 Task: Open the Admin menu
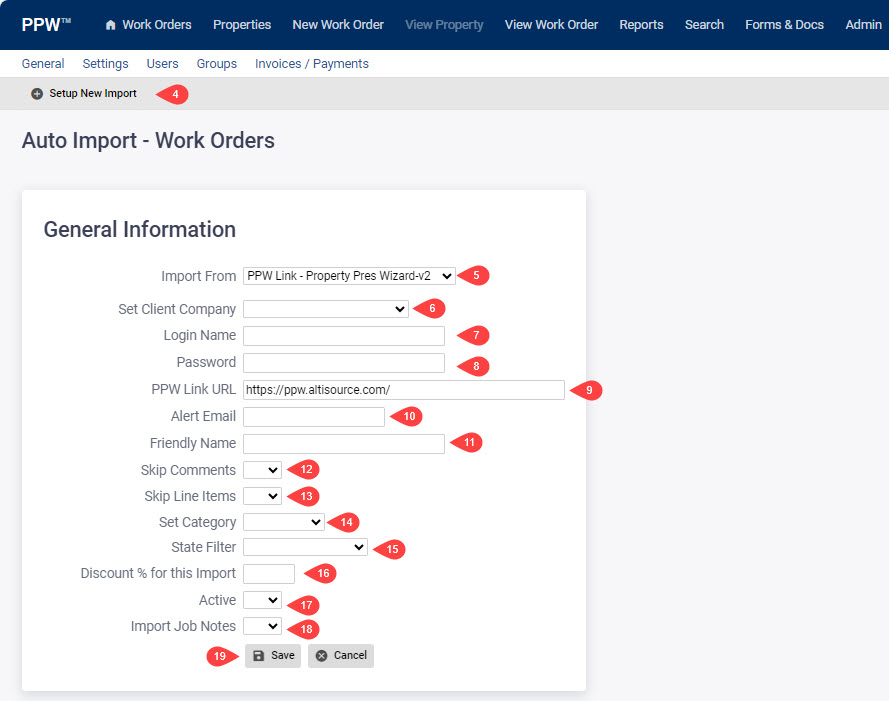tap(863, 24)
